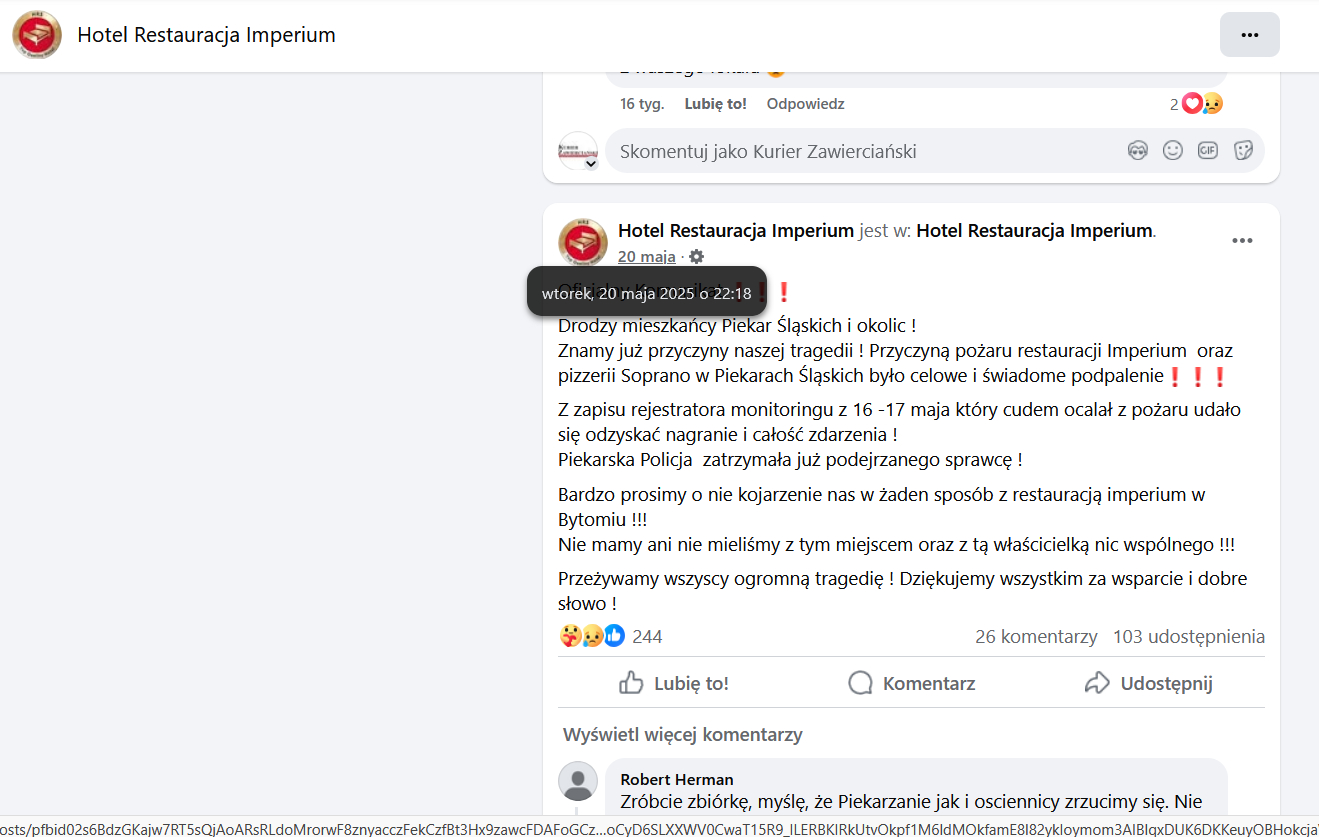Like the comment from 16 weeks ago
This screenshot has height=837, width=1319.
coord(715,104)
